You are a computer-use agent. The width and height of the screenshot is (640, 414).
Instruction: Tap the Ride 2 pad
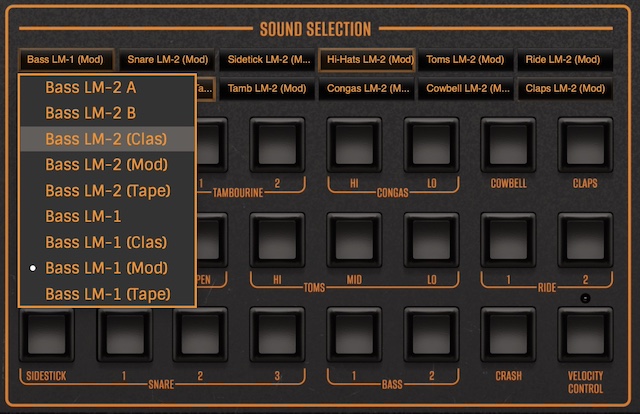[x=585, y=240]
